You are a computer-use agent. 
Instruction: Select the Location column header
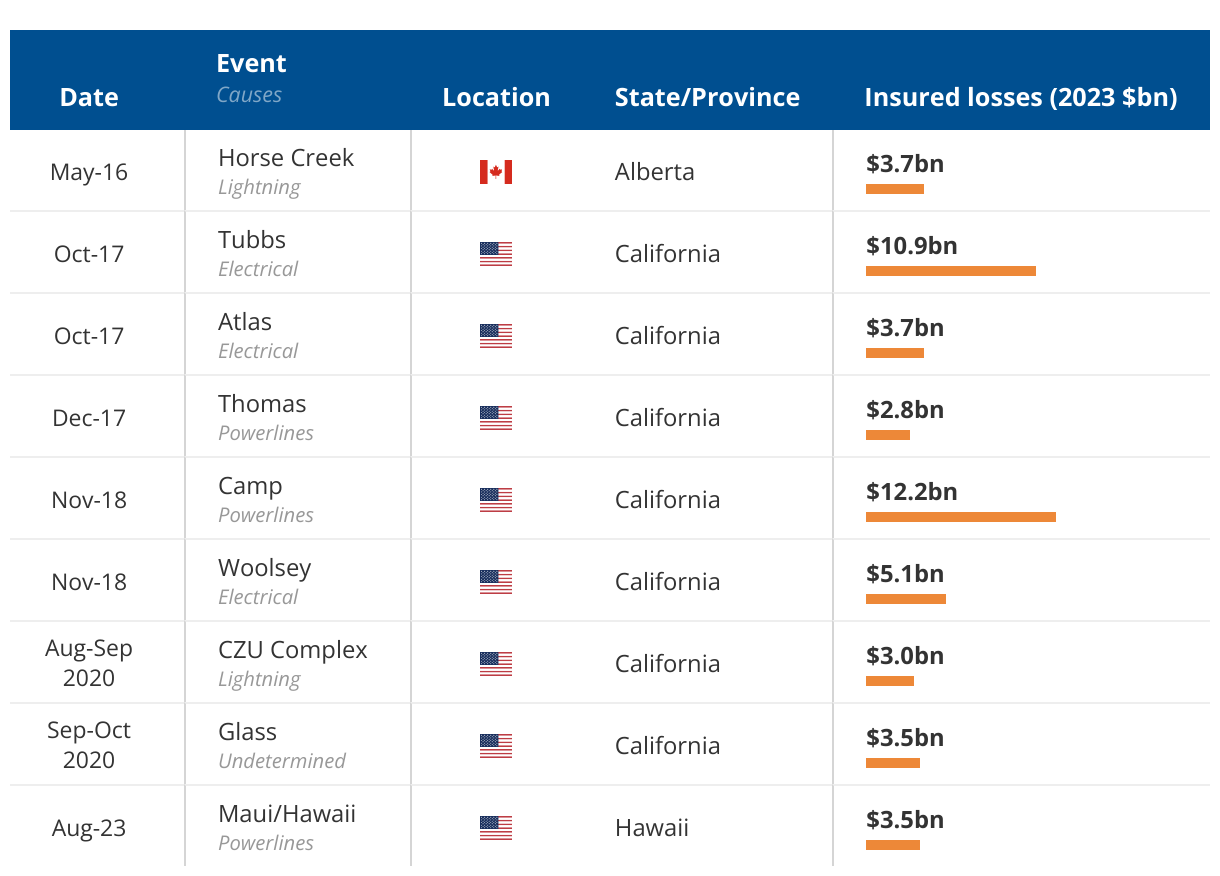pos(496,97)
